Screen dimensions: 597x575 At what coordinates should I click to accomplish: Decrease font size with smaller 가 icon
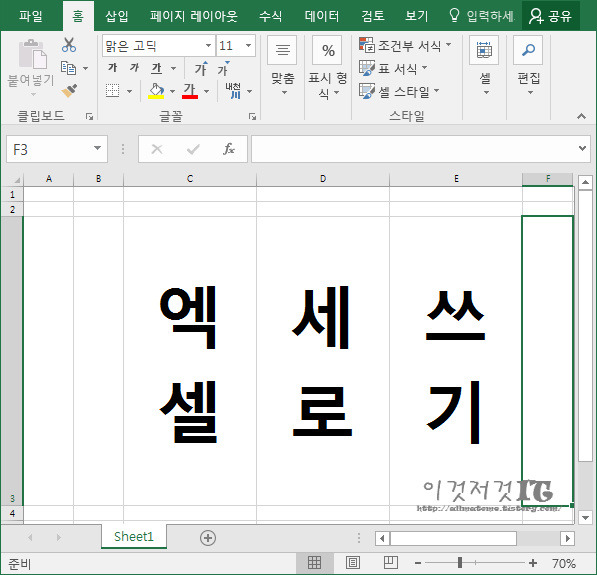tap(223, 69)
